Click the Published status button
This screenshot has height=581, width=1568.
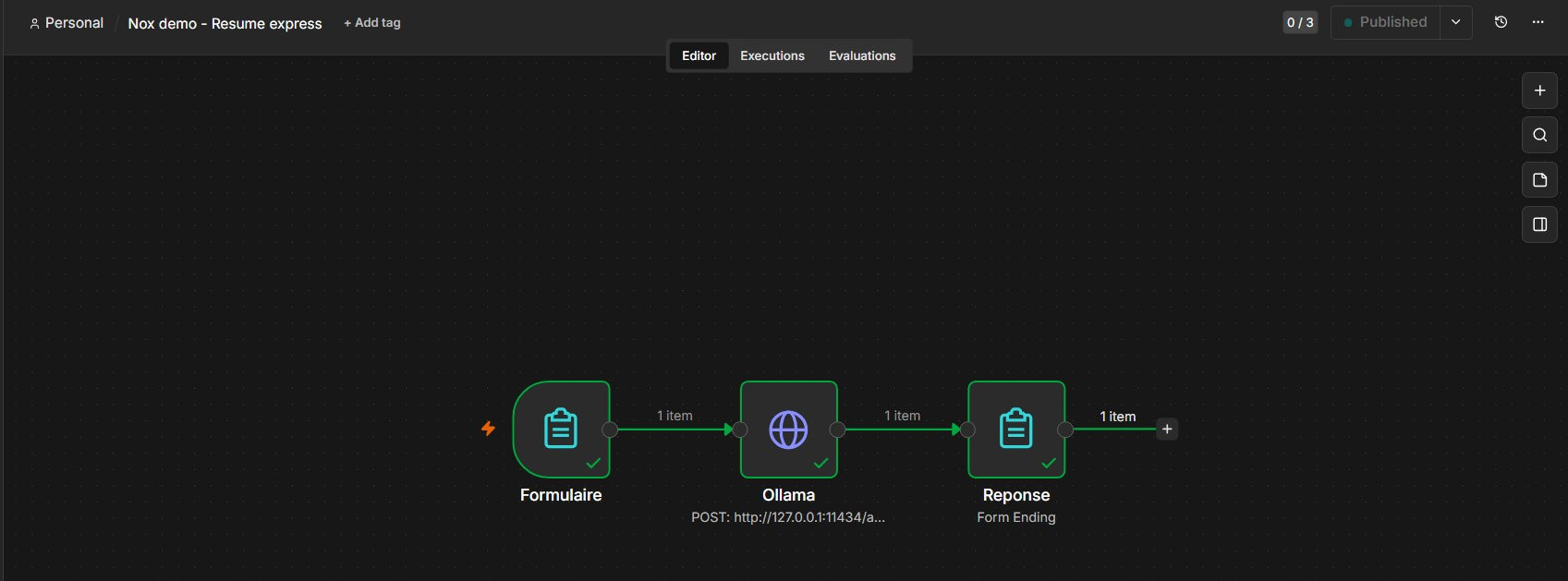point(1385,22)
